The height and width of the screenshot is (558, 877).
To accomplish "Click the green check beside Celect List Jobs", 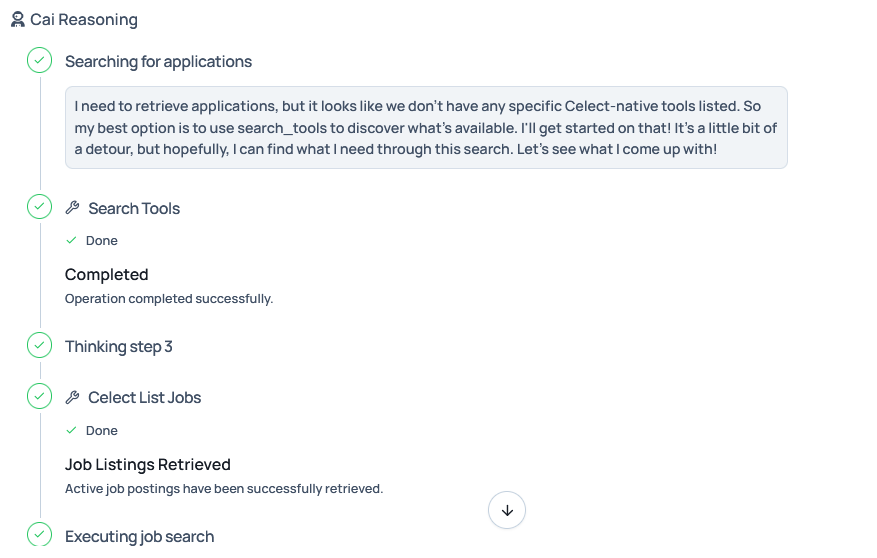I will click(x=39, y=397).
